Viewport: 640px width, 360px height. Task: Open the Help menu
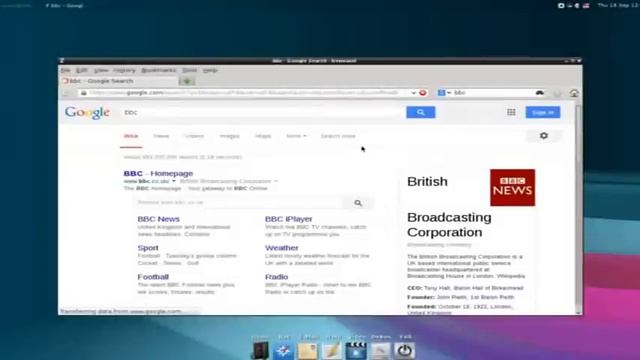(210, 70)
